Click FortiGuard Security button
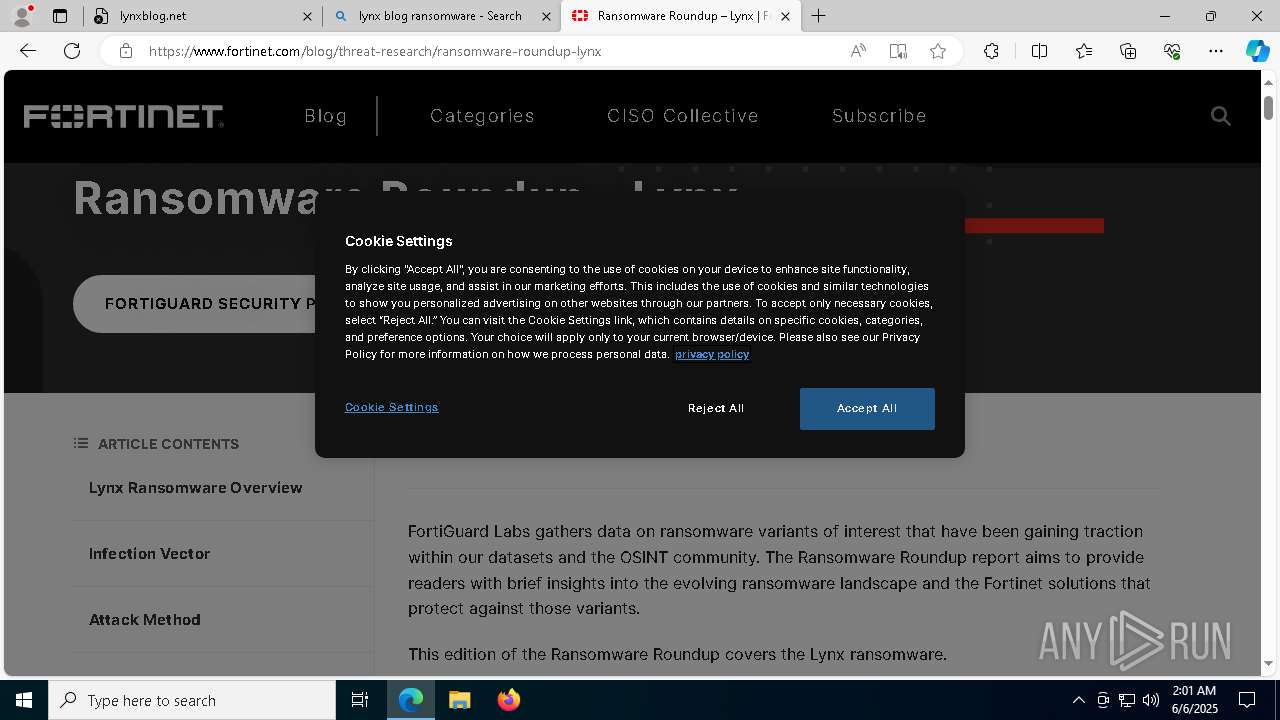The width and height of the screenshot is (1280, 720). (x=195, y=304)
